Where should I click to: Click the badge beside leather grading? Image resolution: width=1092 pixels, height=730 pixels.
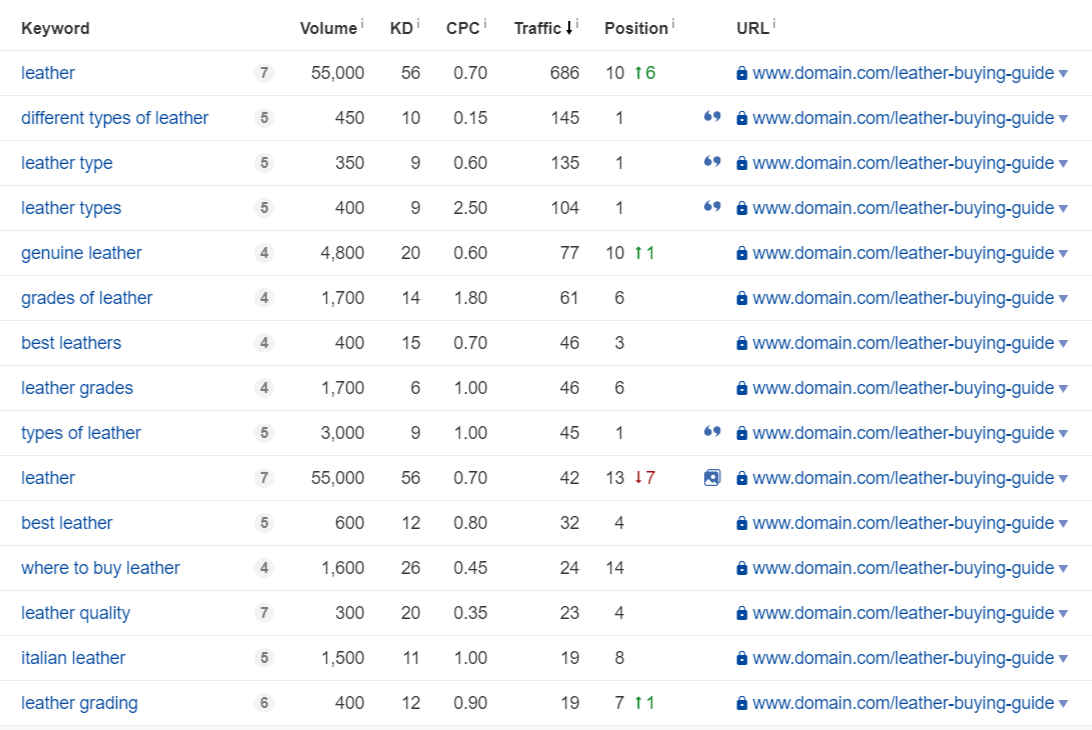264,703
